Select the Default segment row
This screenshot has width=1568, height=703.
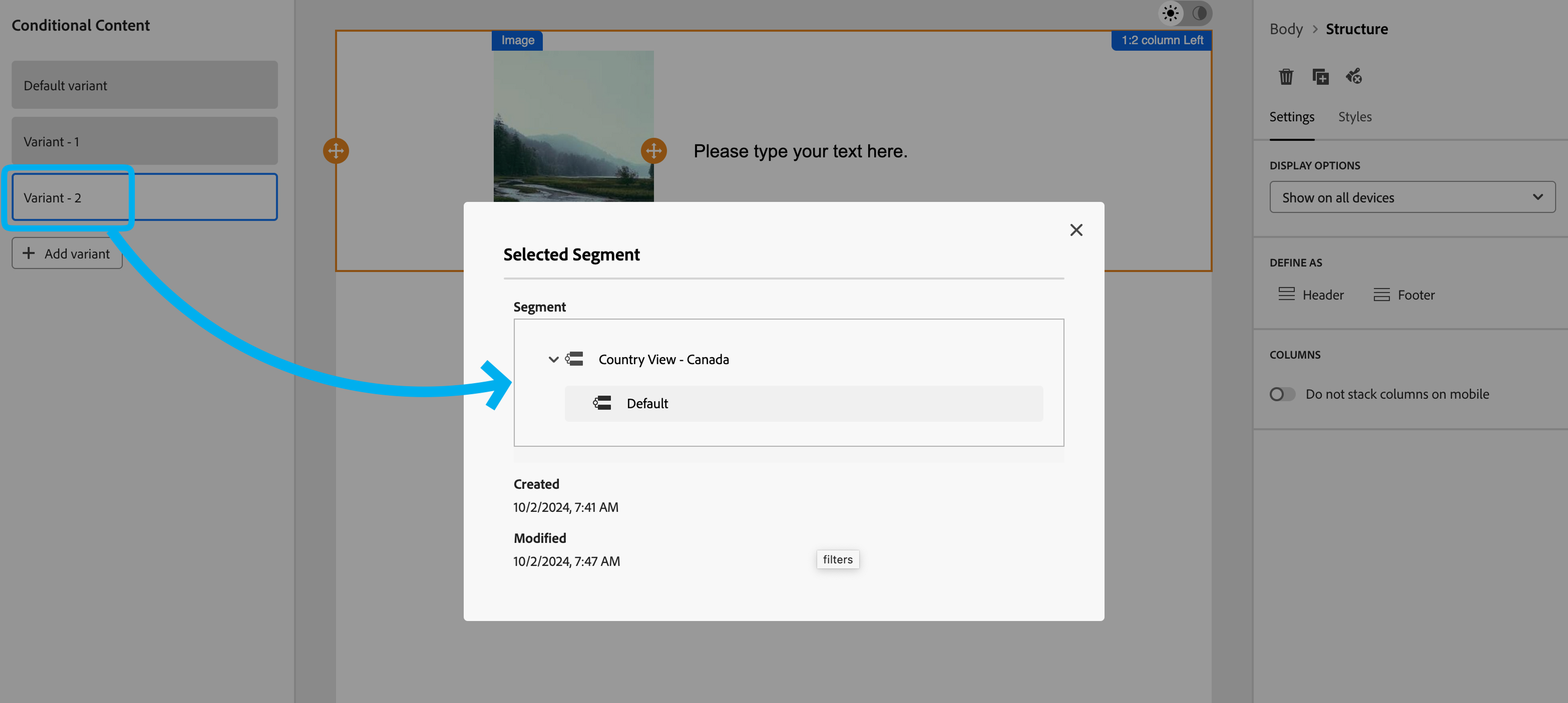804,404
